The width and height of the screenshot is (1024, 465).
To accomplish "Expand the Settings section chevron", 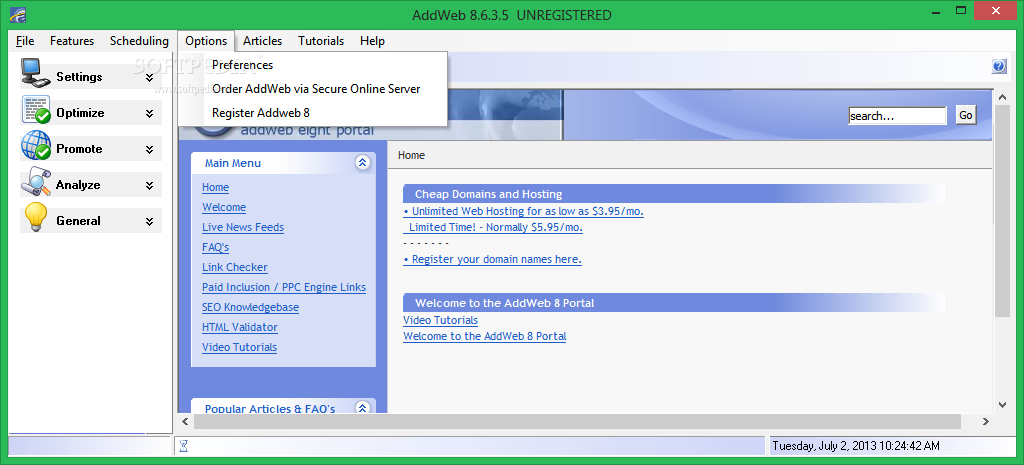I will (x=150, y=77).
